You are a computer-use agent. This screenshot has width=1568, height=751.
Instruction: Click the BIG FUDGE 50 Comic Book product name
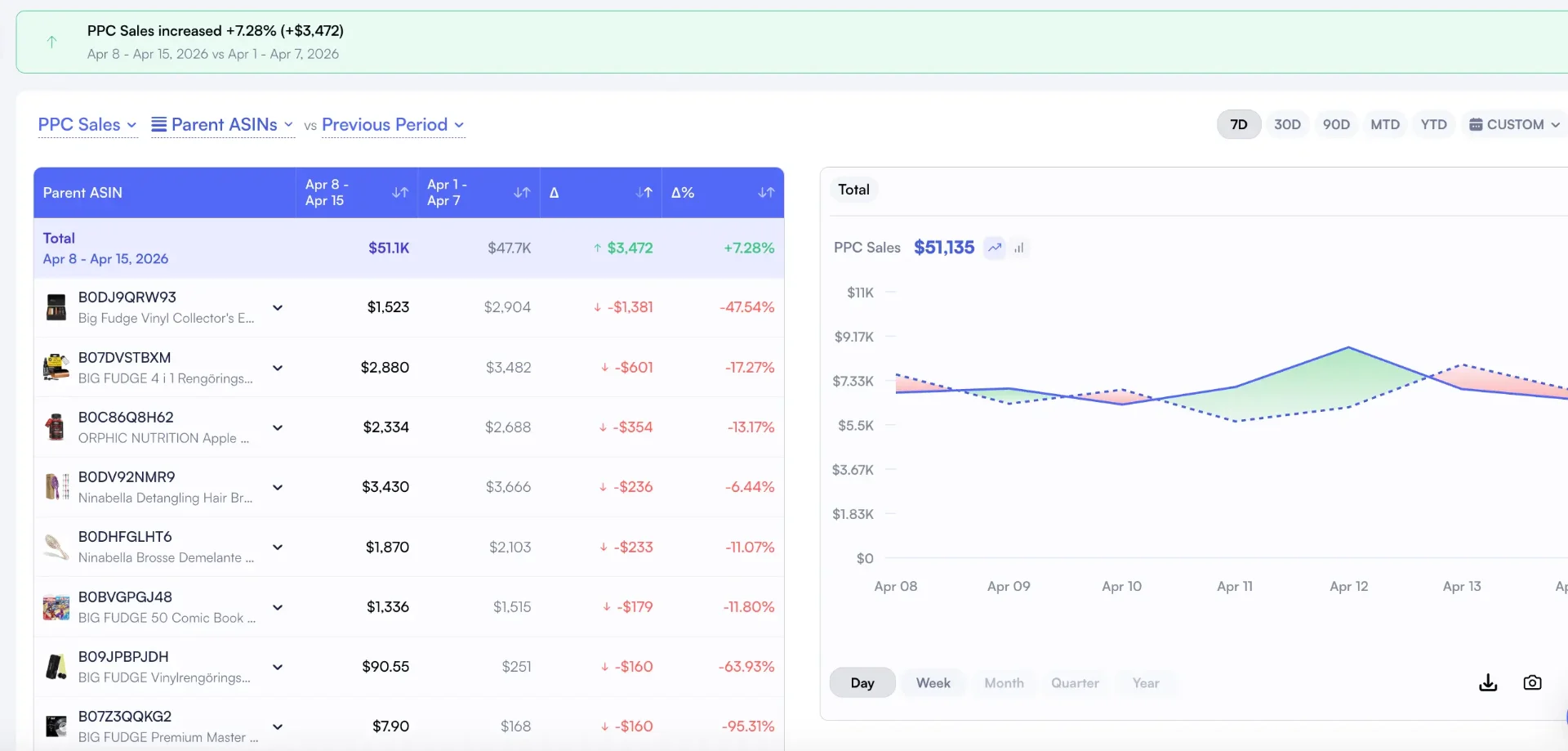[x=167, y=618]
